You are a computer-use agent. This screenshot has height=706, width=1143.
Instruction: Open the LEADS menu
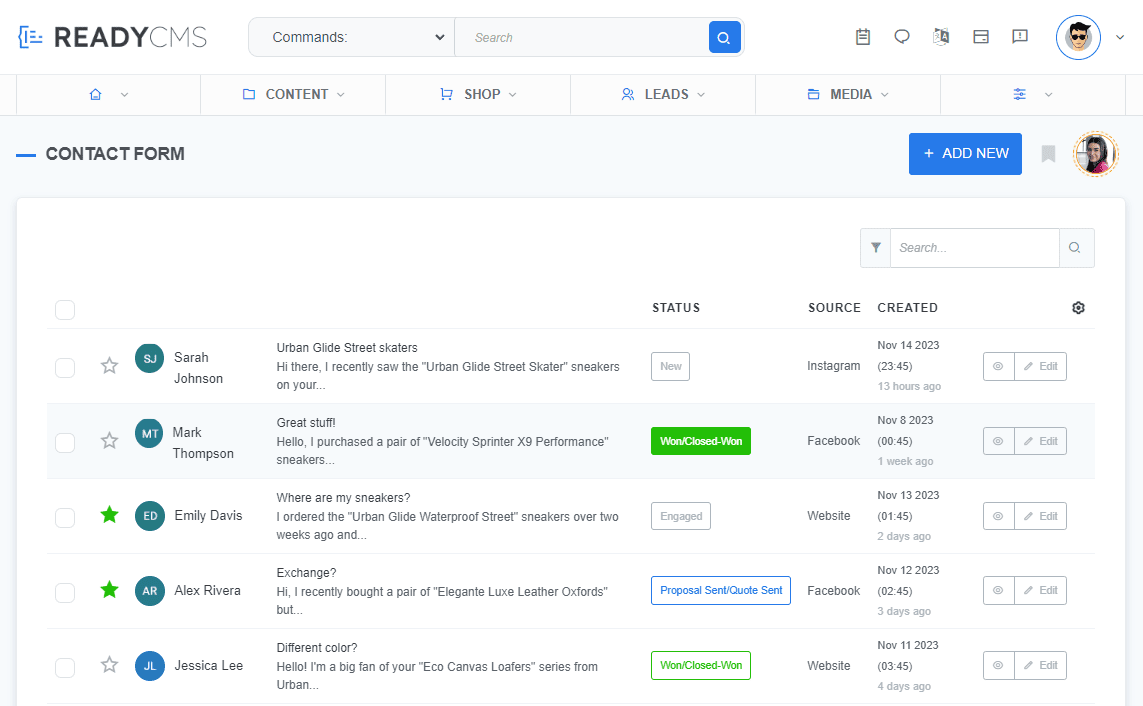pyautogui.click(x=663, y=95)
